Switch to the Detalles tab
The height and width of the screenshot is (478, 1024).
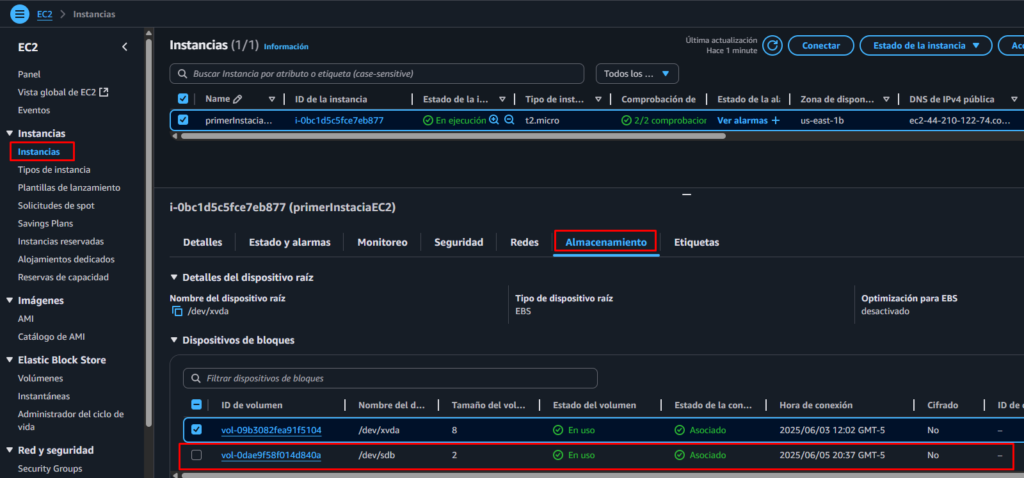pos(202,242)
